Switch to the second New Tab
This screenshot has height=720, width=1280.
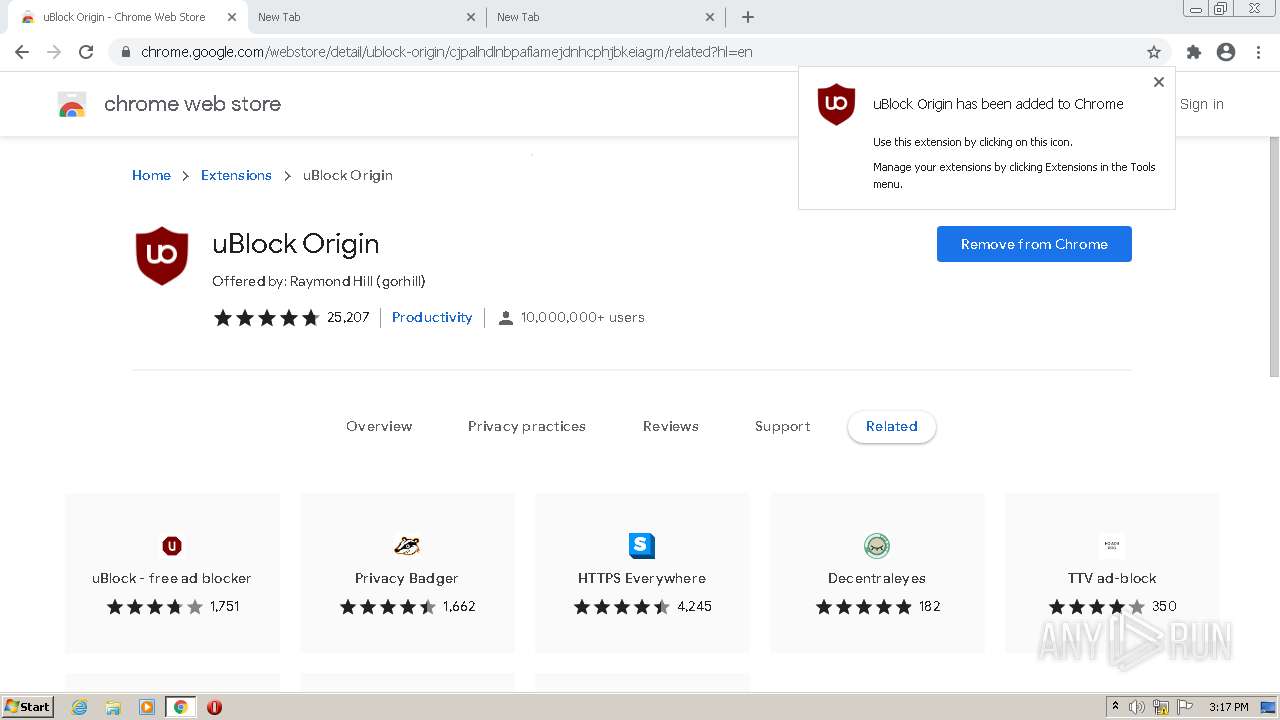click(x=366, y=17)
